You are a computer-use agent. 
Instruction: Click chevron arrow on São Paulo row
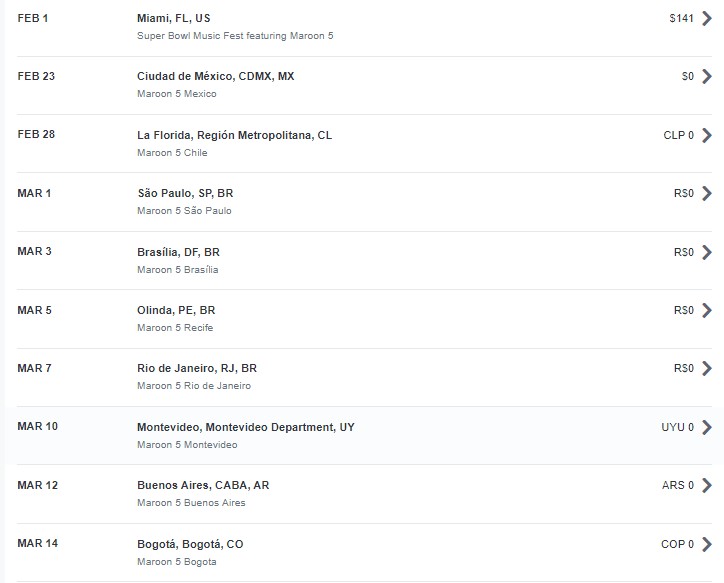point(706,193)
